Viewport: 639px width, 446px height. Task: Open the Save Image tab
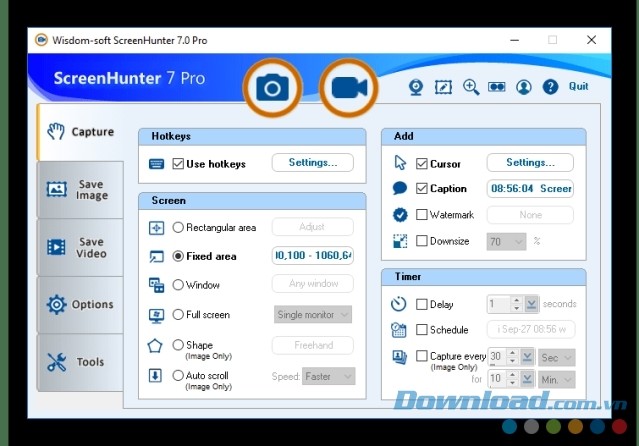(x=80, y=190)
